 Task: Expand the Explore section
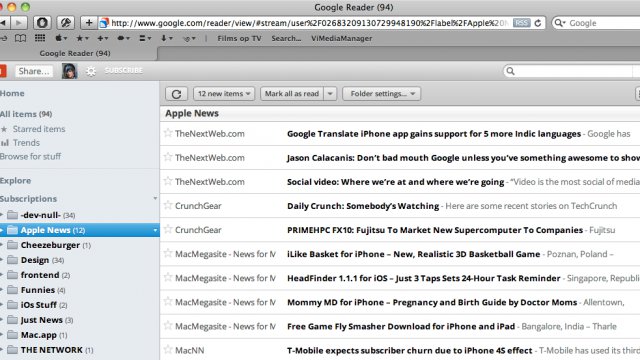16,180
